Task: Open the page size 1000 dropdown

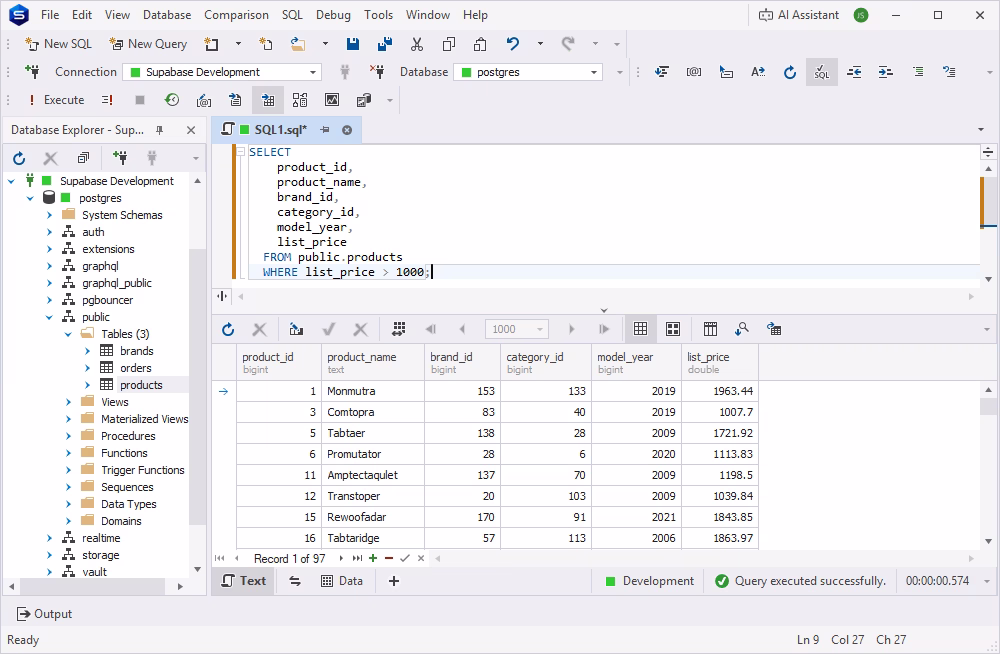Action: (517, 329)
